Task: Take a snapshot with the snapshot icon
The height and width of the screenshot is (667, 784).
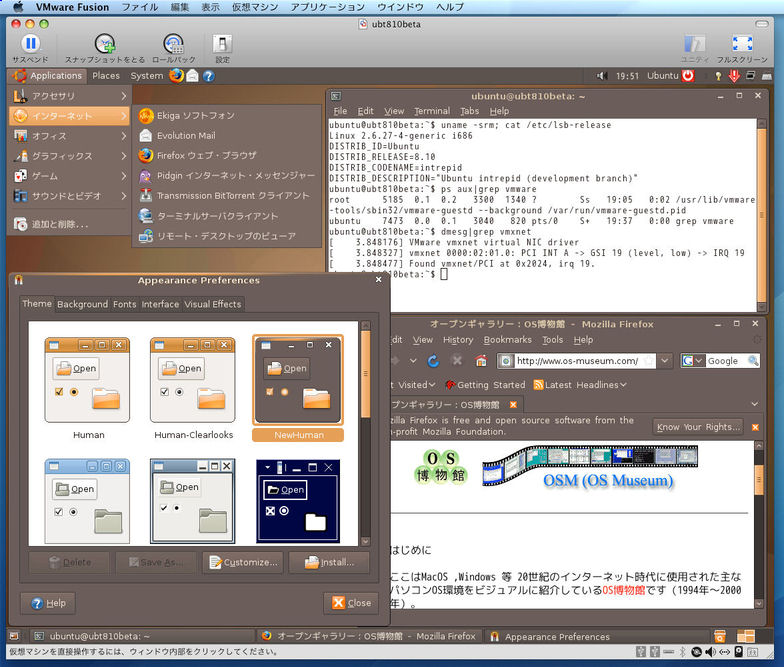Action: pyautogui.click(x=105, y=44)
